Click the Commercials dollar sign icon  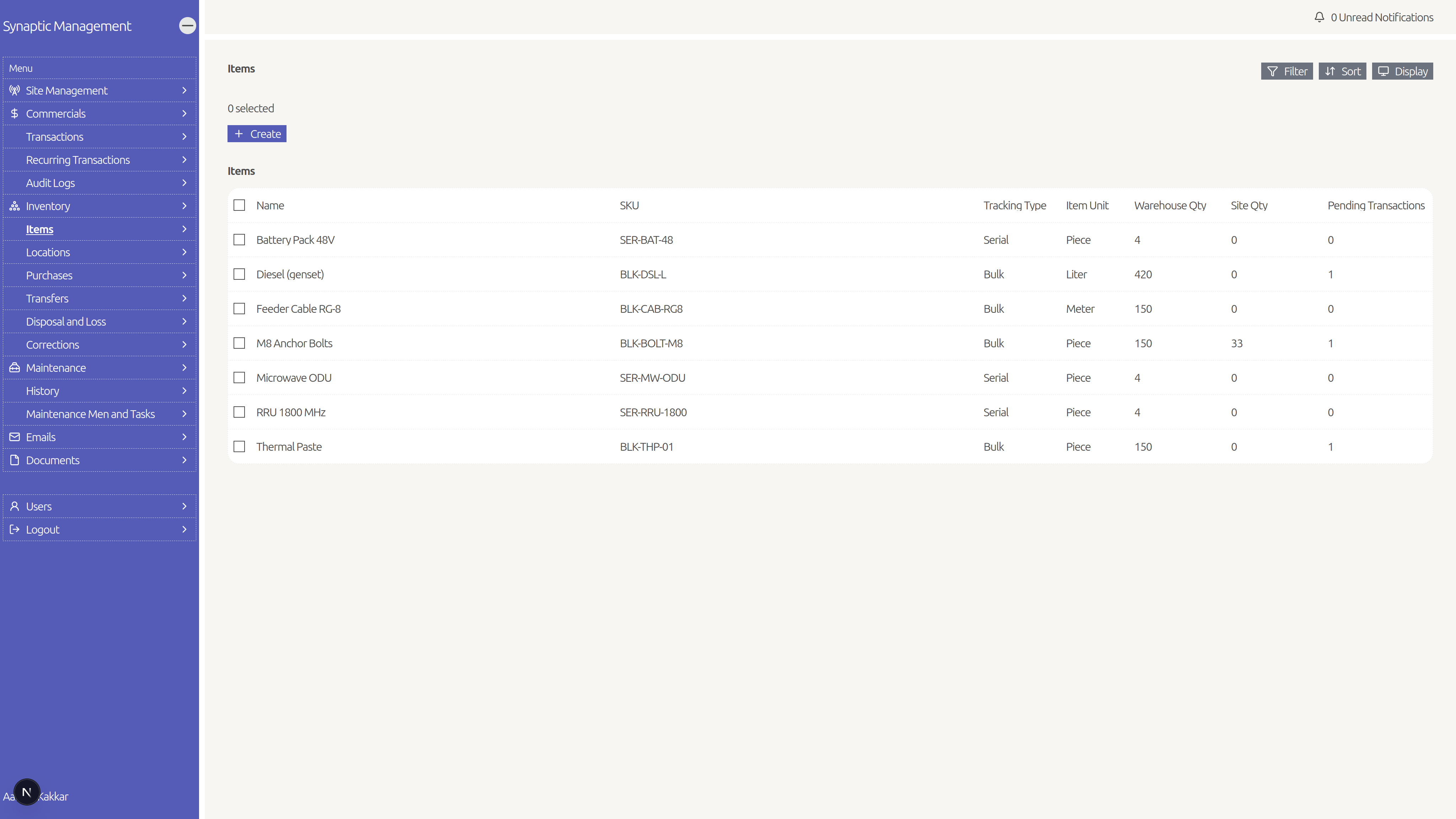[x=15, y=114]
